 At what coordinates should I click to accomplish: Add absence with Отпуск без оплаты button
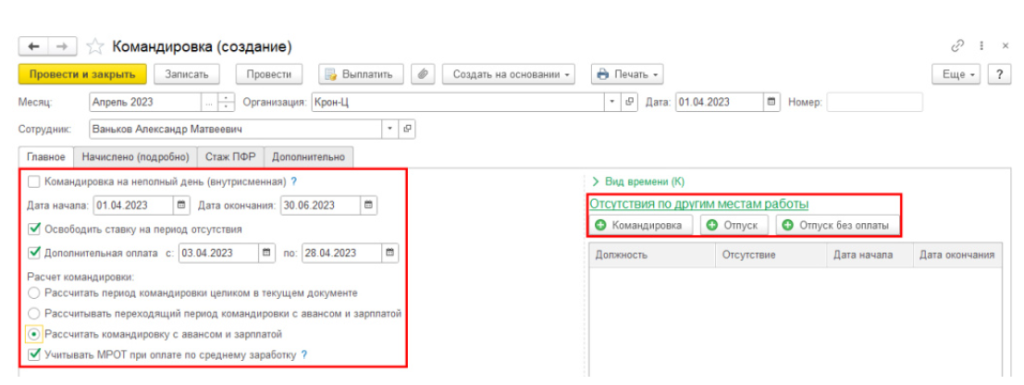pos(837,225)
